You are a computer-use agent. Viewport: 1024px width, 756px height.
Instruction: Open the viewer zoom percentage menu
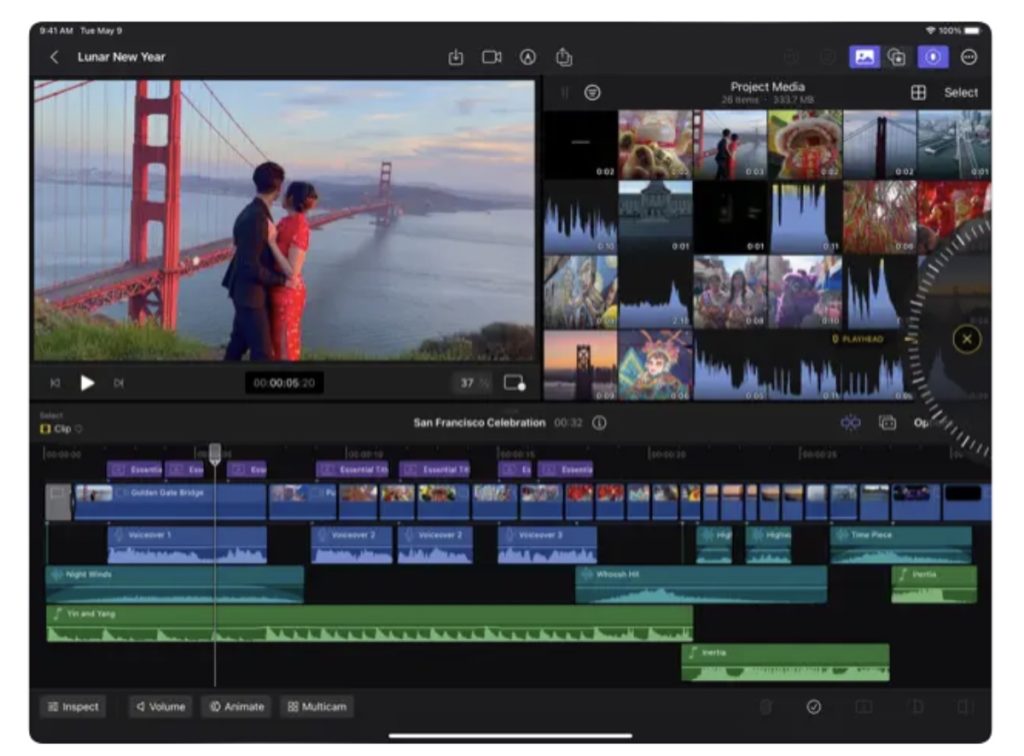(474, 383)
